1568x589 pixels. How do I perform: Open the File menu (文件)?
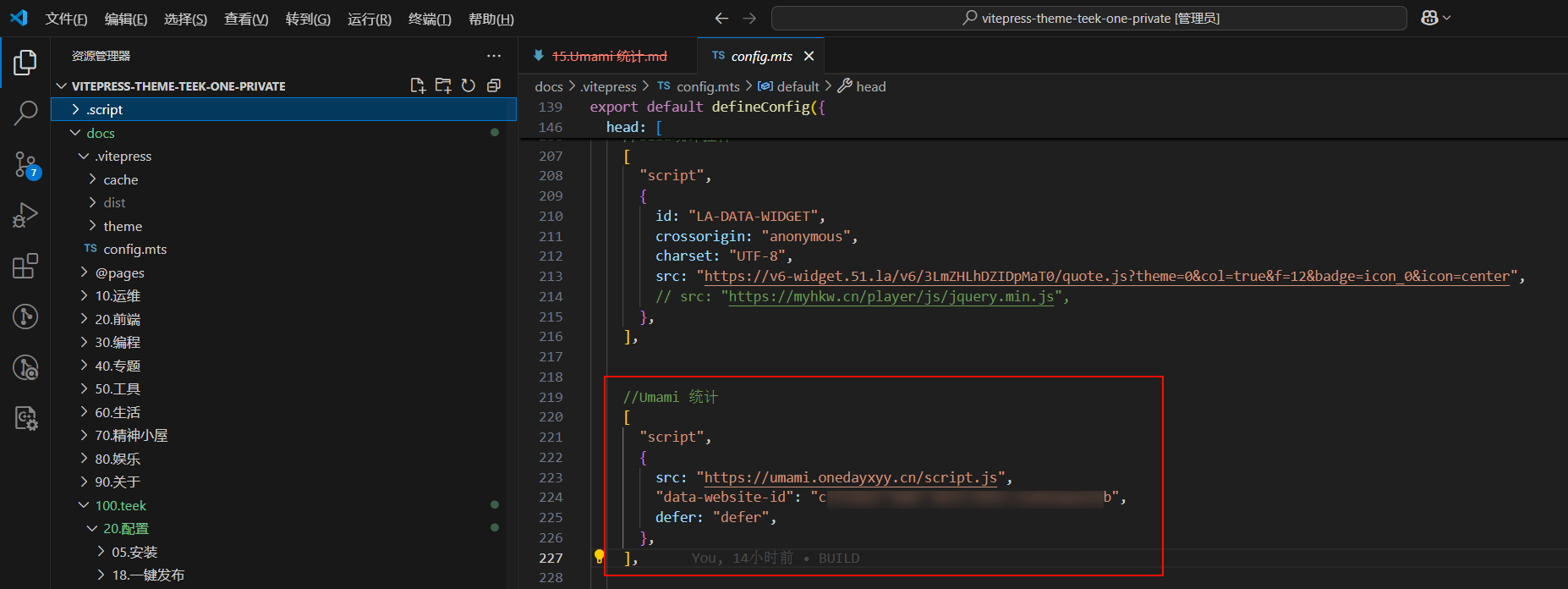[x=66, y=19]
